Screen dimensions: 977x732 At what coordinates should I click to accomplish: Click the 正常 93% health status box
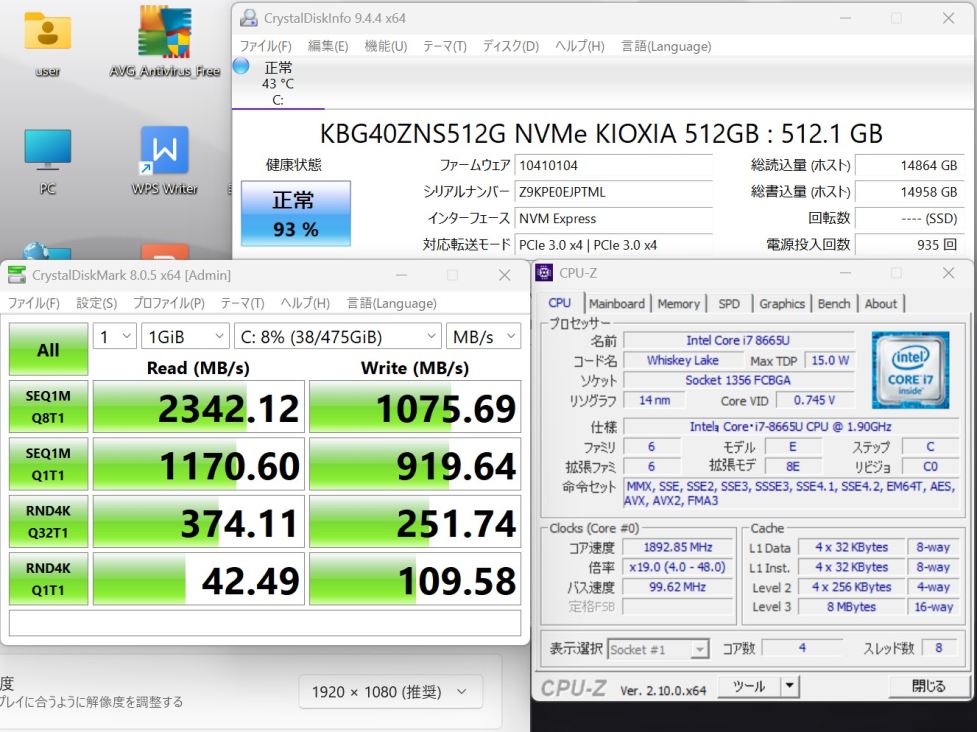pyautogui.click(x=296, y=213)
